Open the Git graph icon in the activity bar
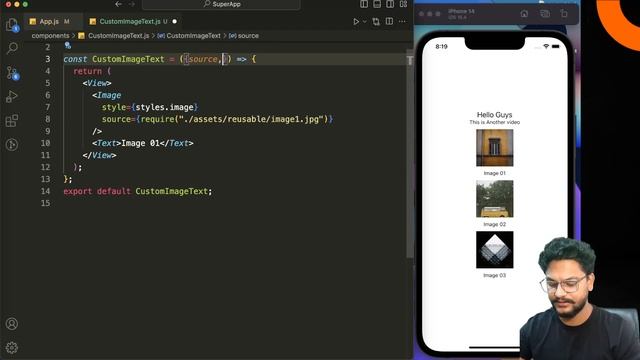 tap(12, 144)
